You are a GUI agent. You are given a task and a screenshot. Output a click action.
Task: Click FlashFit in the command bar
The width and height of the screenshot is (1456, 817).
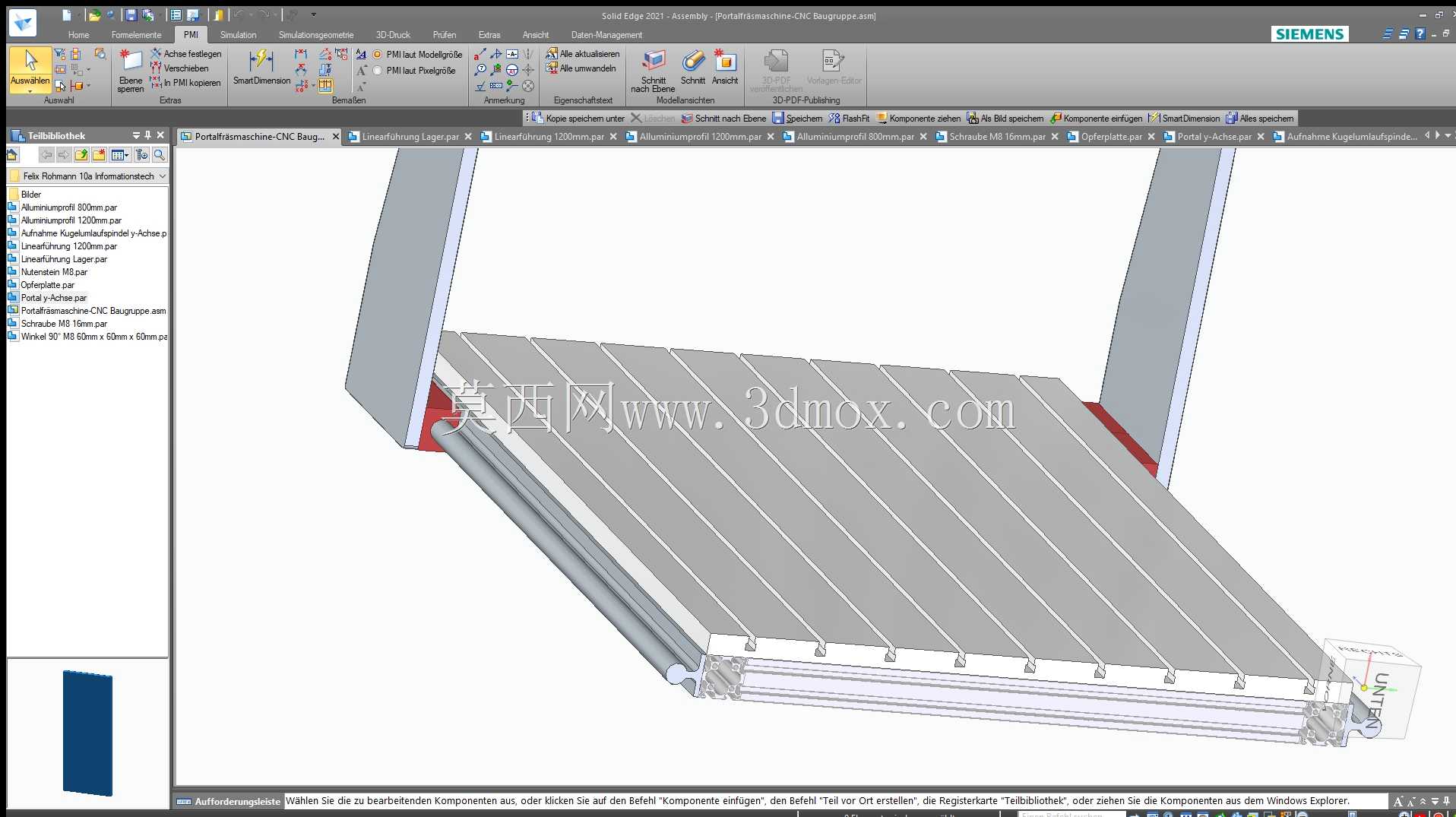pyautogui.click(x=849, y=119)
